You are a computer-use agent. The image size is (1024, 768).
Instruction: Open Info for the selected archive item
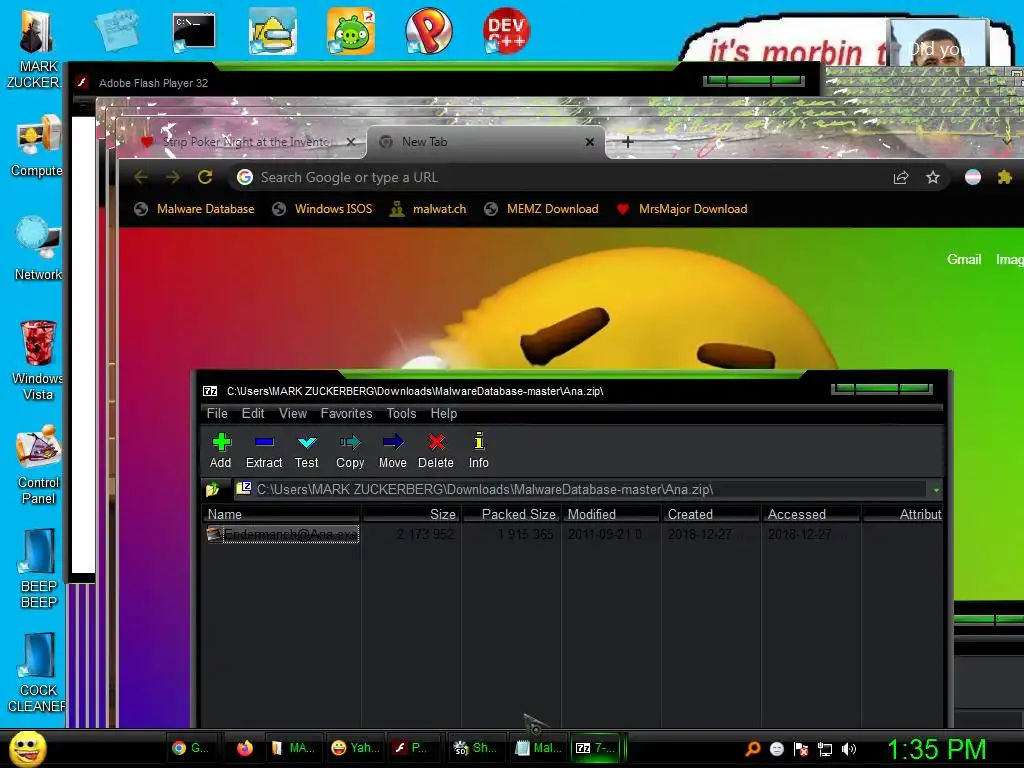tap(479, 450)
